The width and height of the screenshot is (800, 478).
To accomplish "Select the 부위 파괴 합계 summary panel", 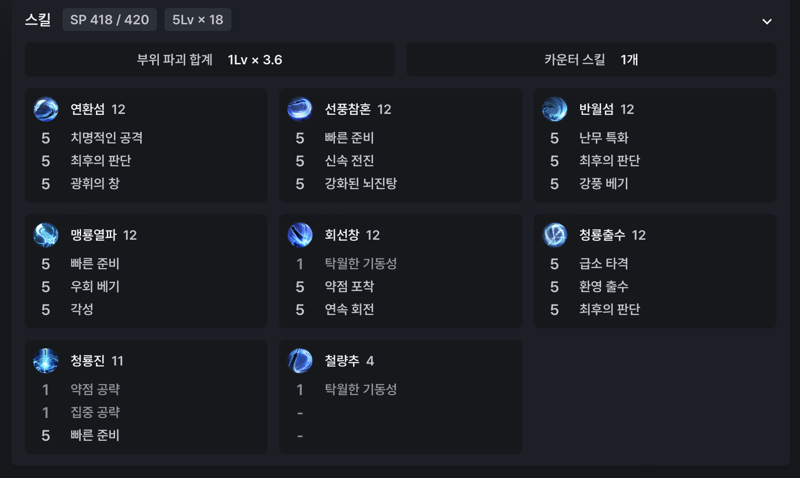I will click(210, 60).
